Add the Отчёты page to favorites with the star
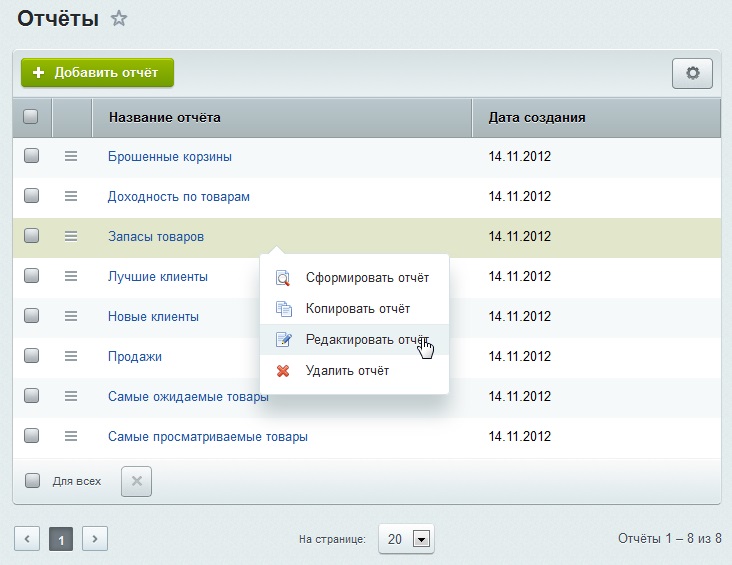This screenshot has height=565, width=732. point(119,19)
